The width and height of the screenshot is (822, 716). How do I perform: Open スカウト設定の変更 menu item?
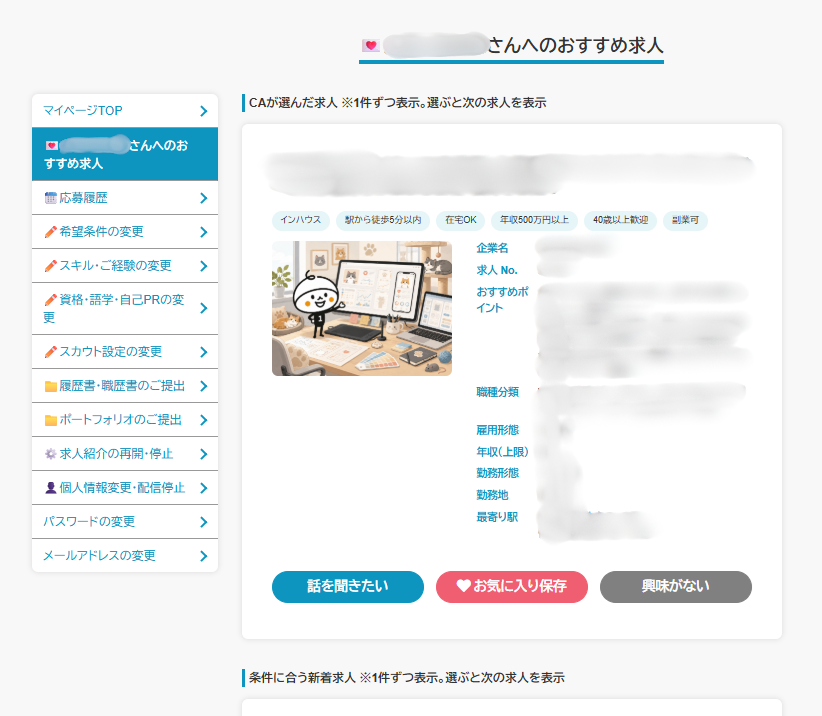coord(125,352)
